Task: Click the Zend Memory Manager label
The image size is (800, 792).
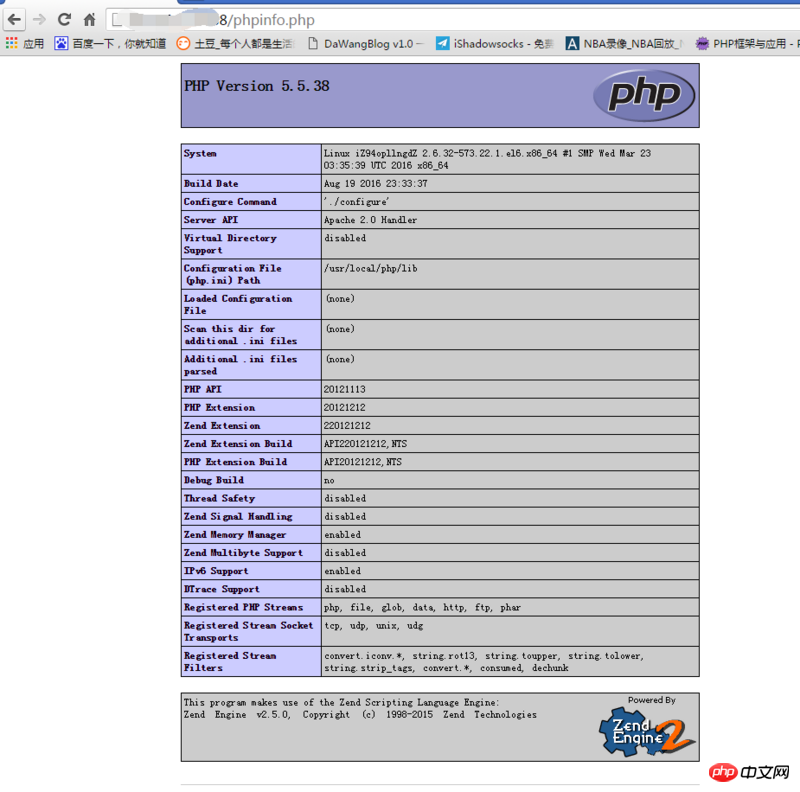Action: [235, 535]
